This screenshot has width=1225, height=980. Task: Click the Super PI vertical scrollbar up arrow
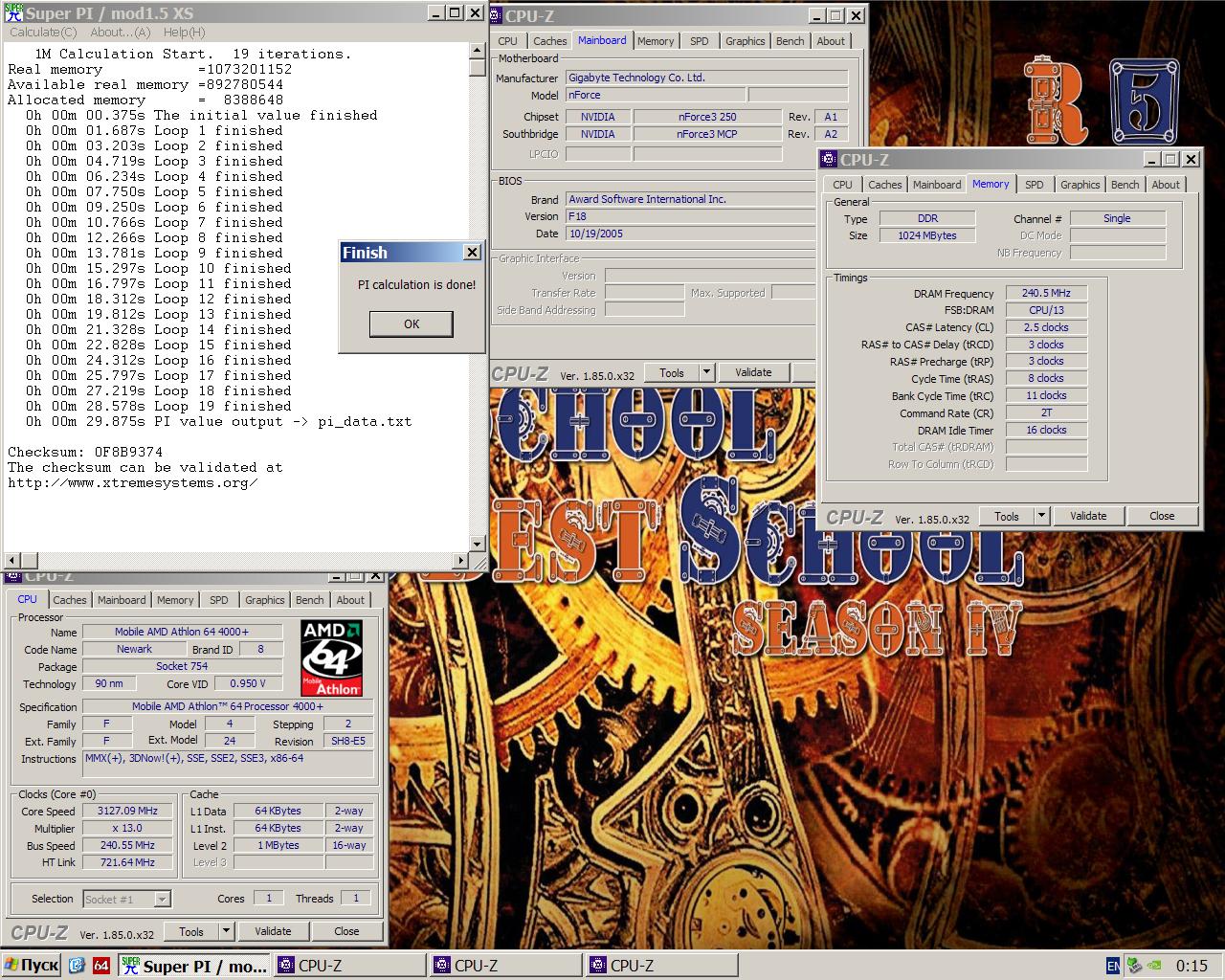click(x=478, y=52)
